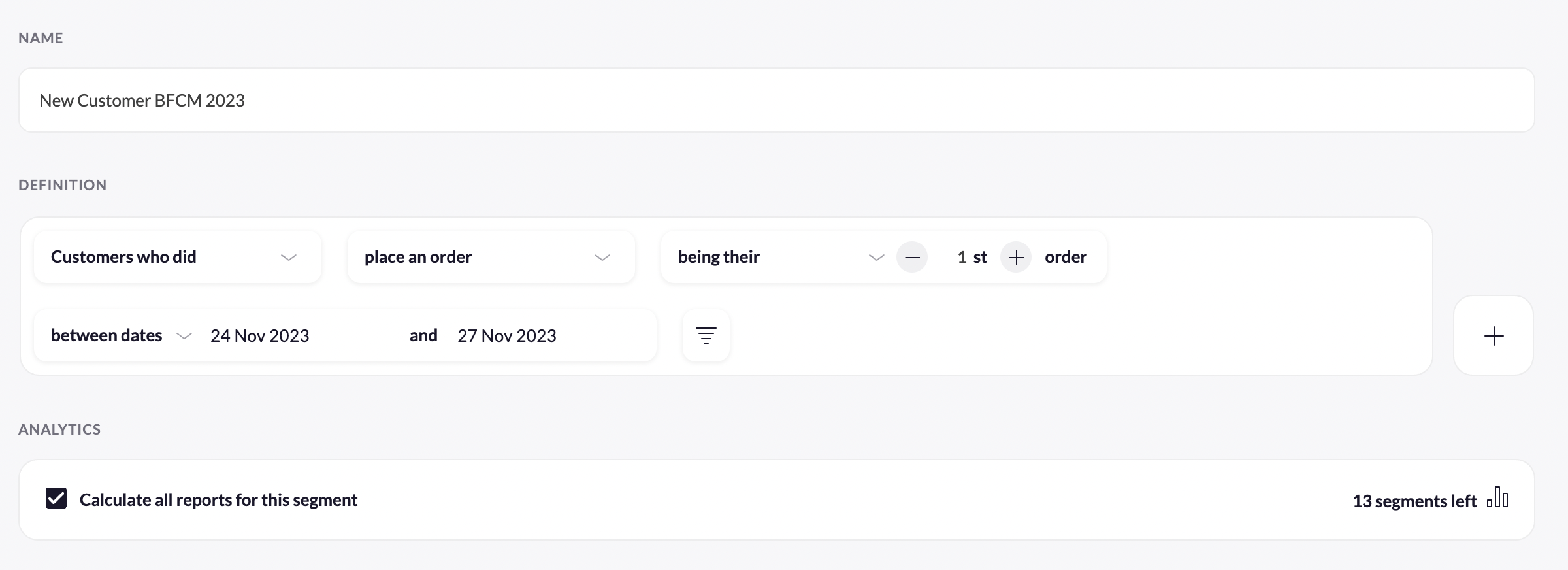Open the 'place an order' dropdown
This screenshot has width=1568, height=570.
click(x=490, y=257)
